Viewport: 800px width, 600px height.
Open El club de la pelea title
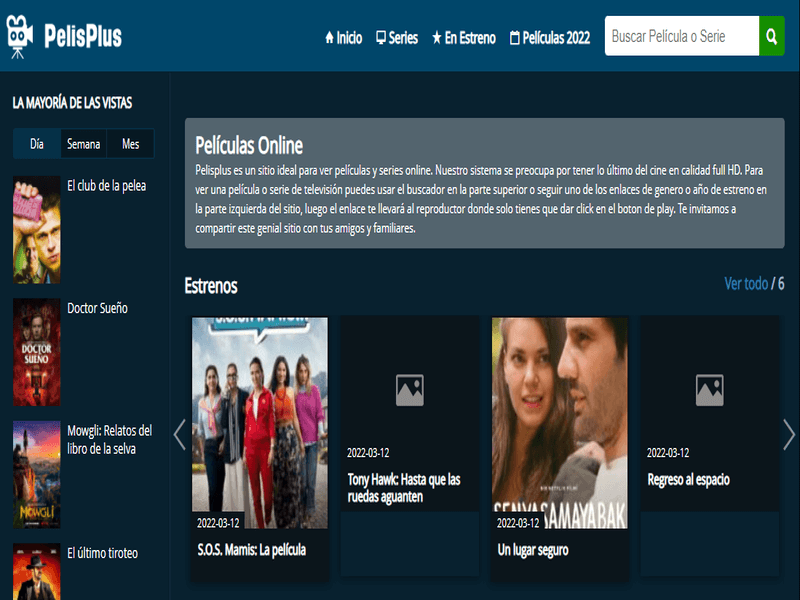107,186
